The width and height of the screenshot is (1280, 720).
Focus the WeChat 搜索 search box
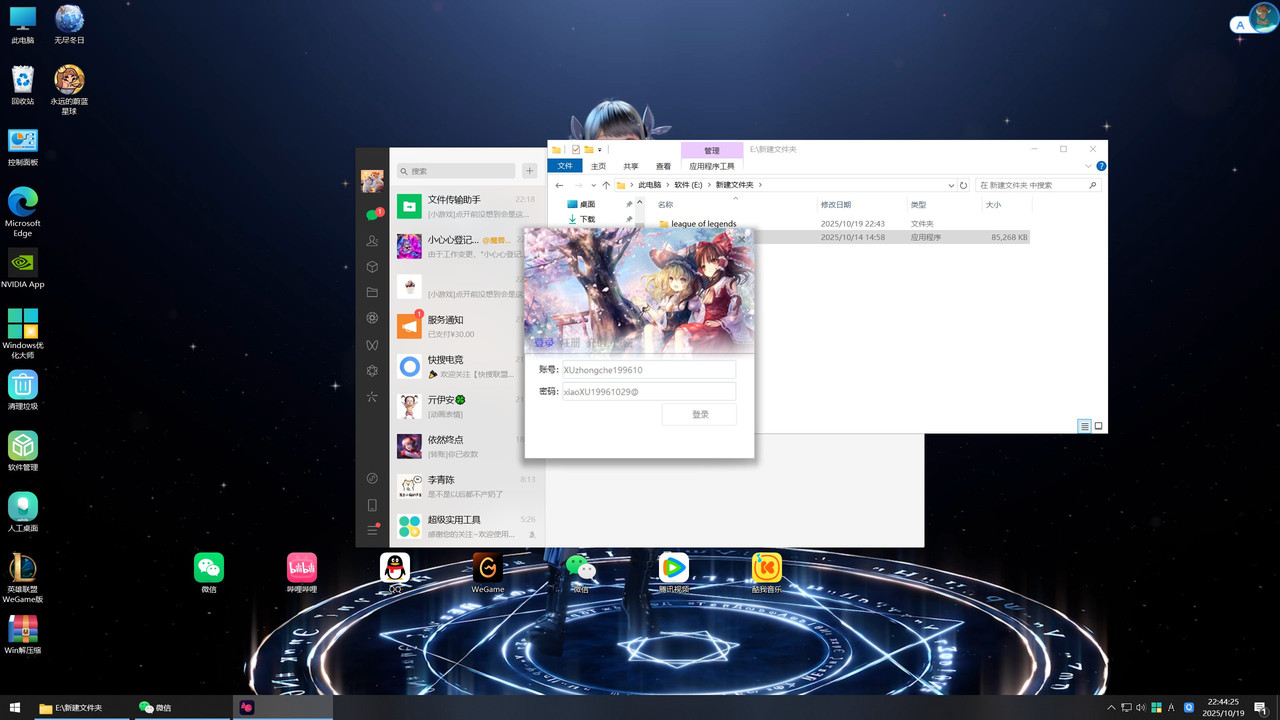pos(456,171)
